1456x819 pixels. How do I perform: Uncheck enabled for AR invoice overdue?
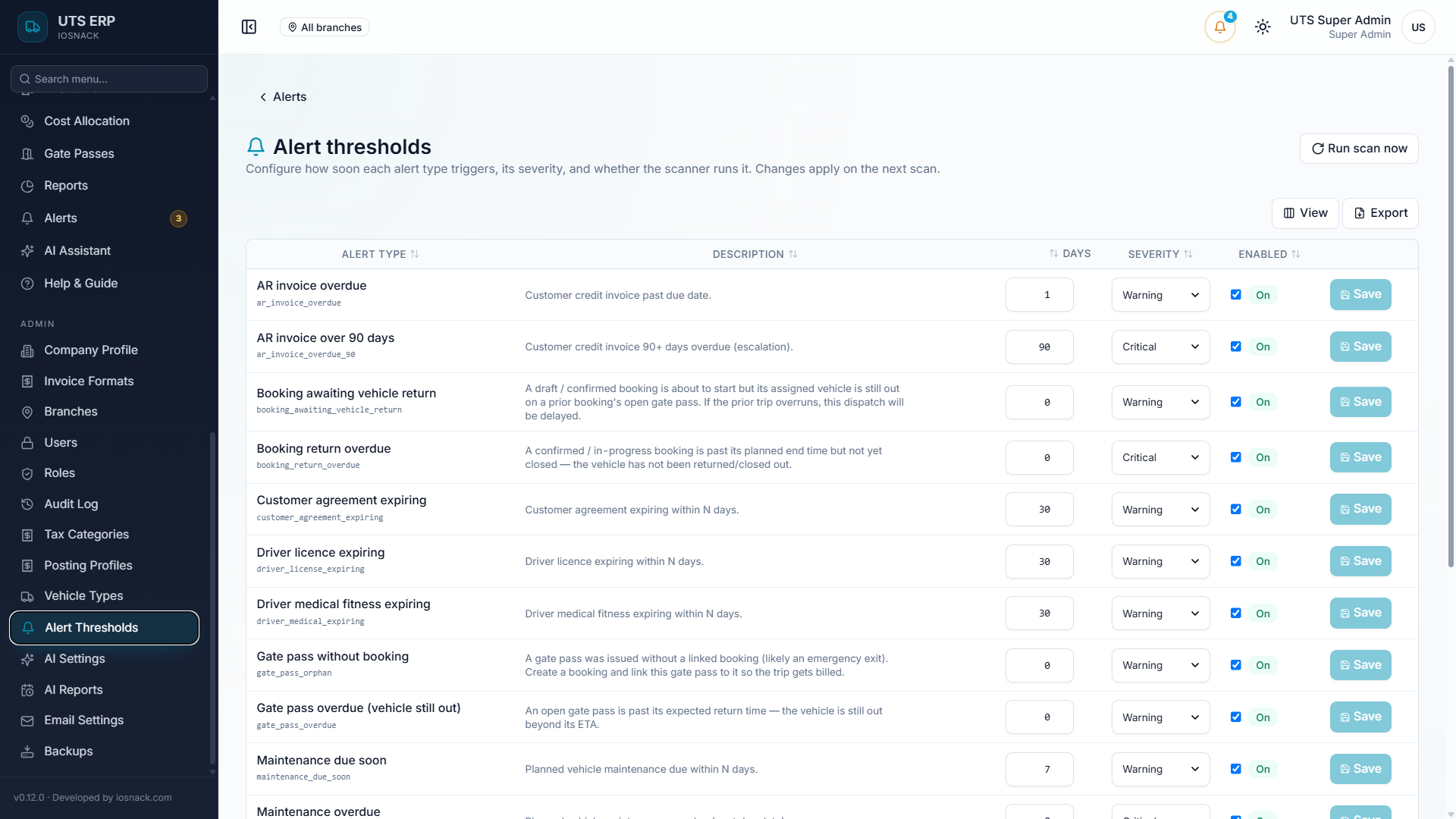(1235, 295)
